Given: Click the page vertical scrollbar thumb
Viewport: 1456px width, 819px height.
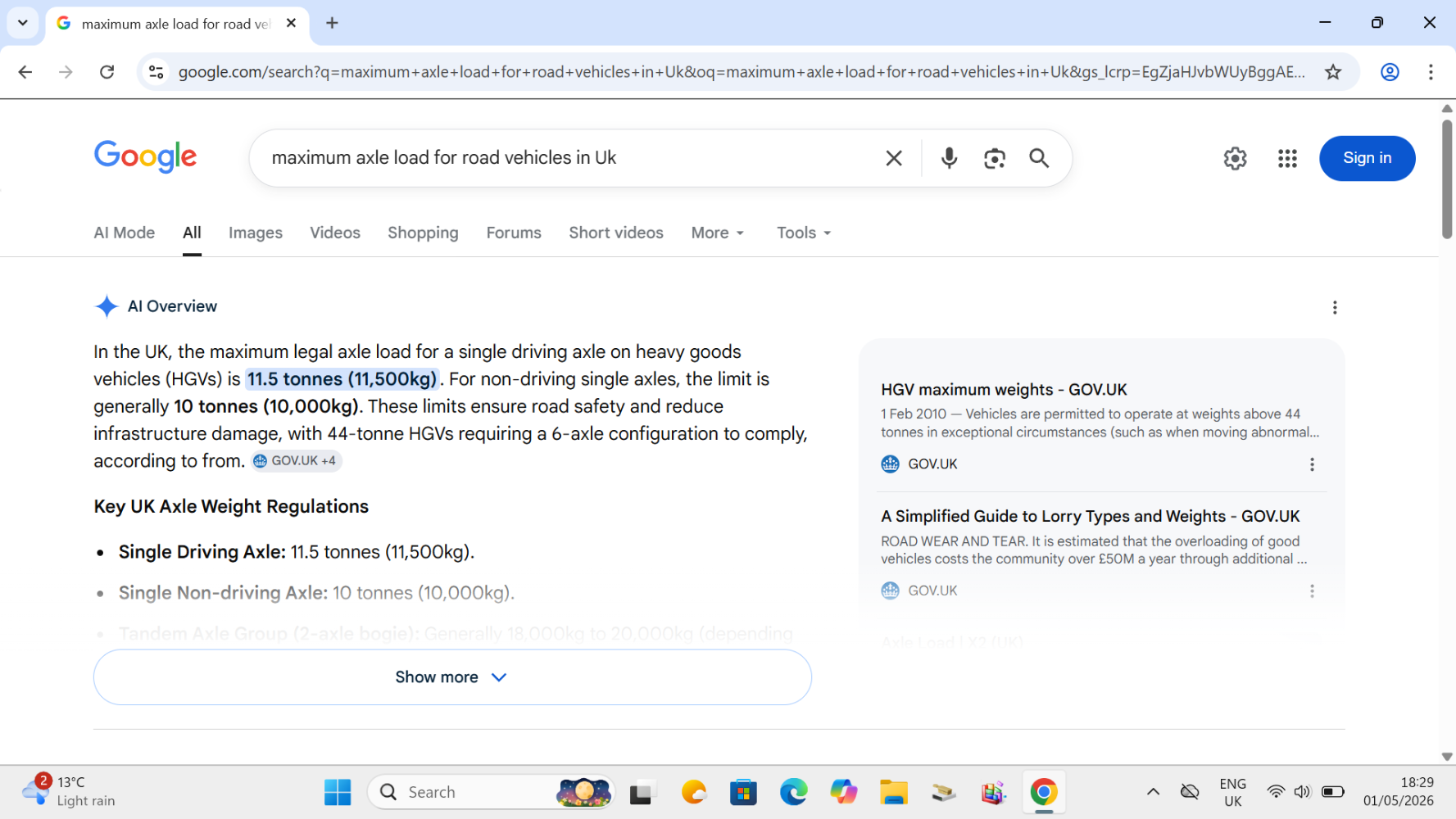Looking at the screenshot, I should [1447, 179].
